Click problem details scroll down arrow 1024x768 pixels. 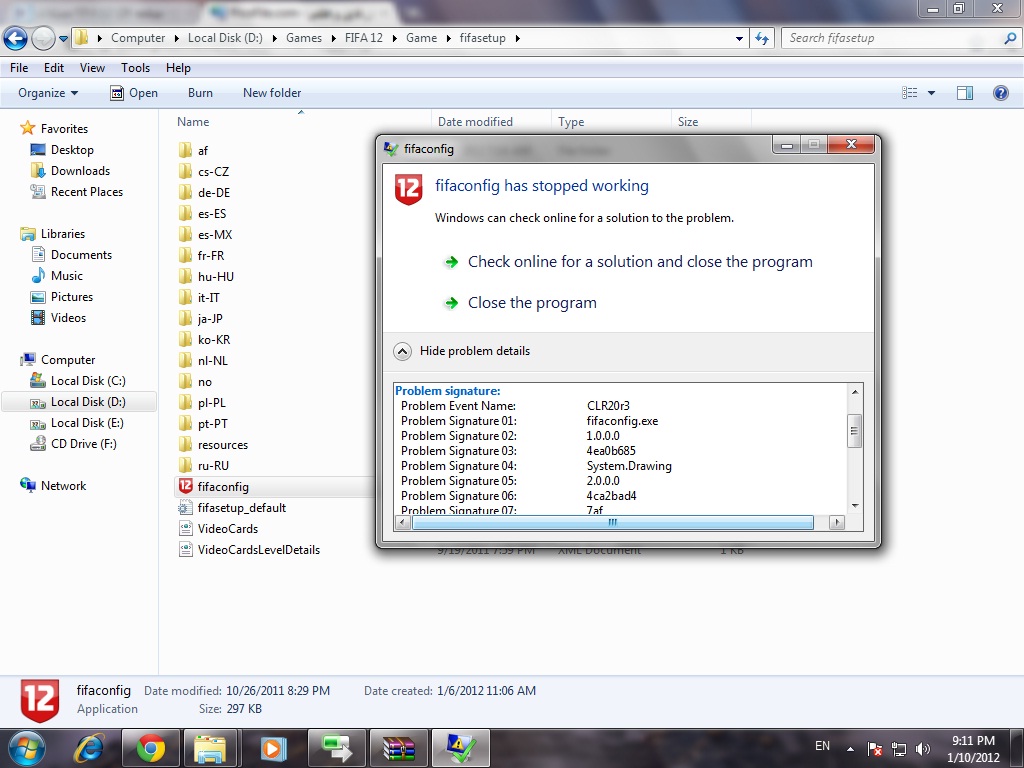point(854,506)
